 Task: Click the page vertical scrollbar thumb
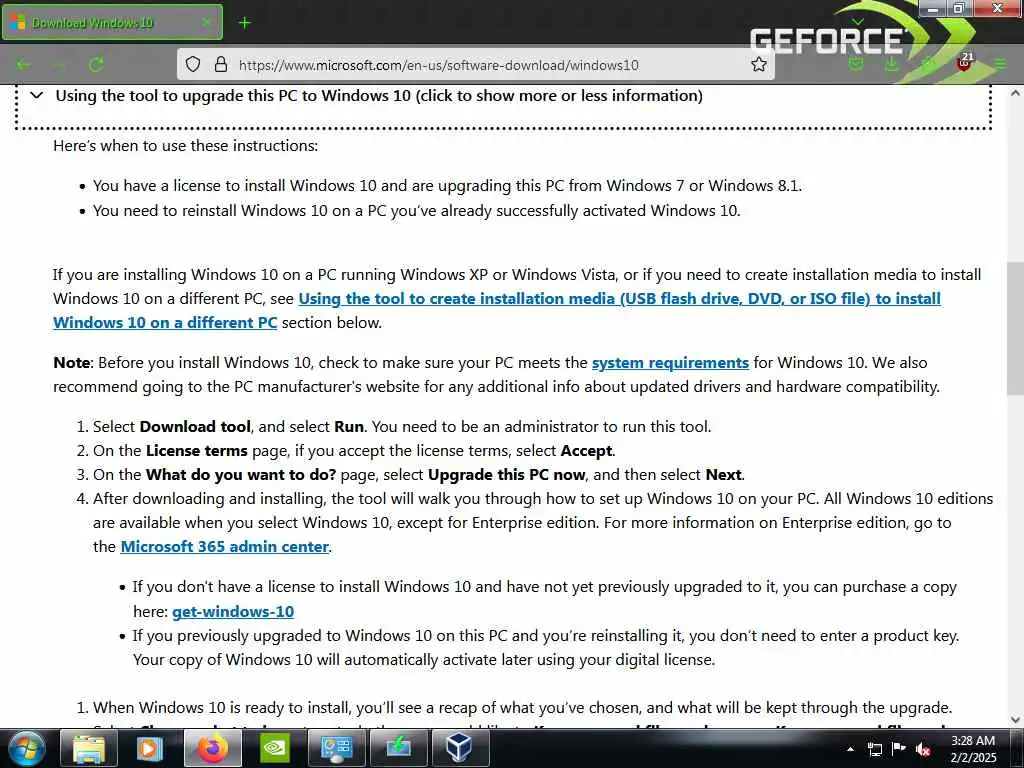pos(1015,328)
